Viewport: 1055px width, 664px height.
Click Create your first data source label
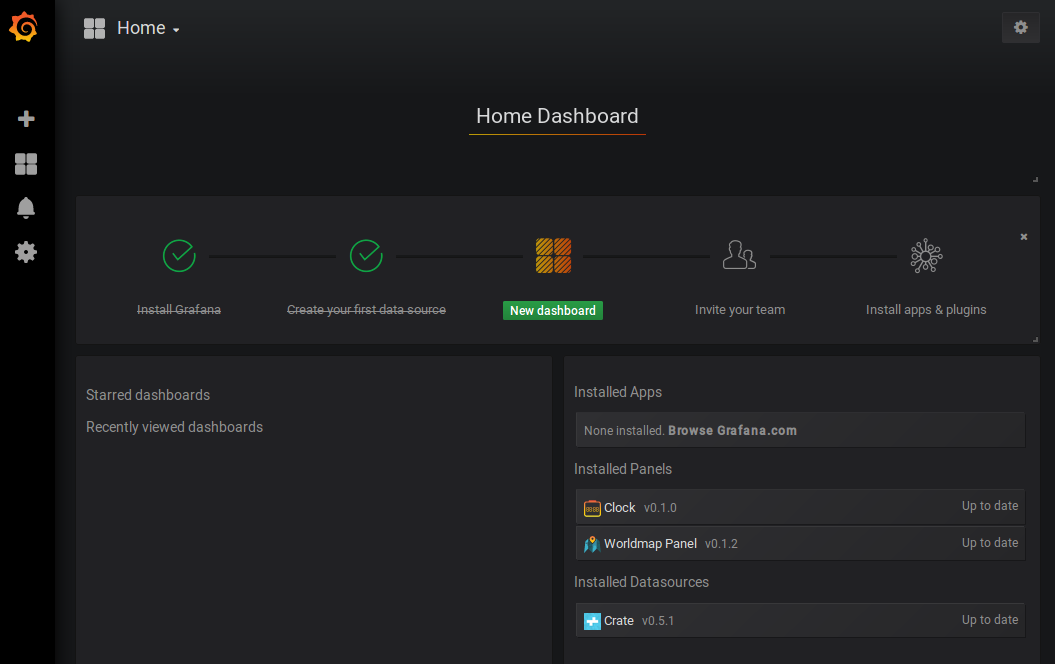[366, 309]
